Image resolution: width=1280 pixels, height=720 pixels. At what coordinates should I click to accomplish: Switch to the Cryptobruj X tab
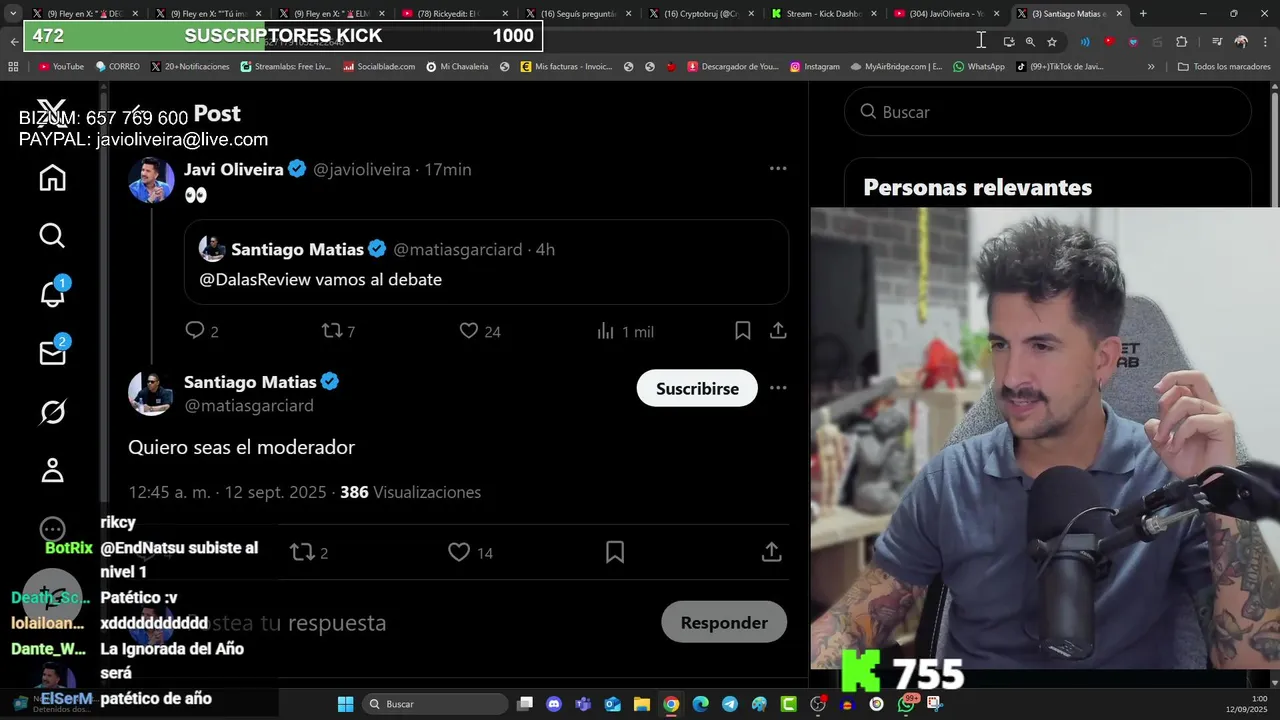pos(700,14)
